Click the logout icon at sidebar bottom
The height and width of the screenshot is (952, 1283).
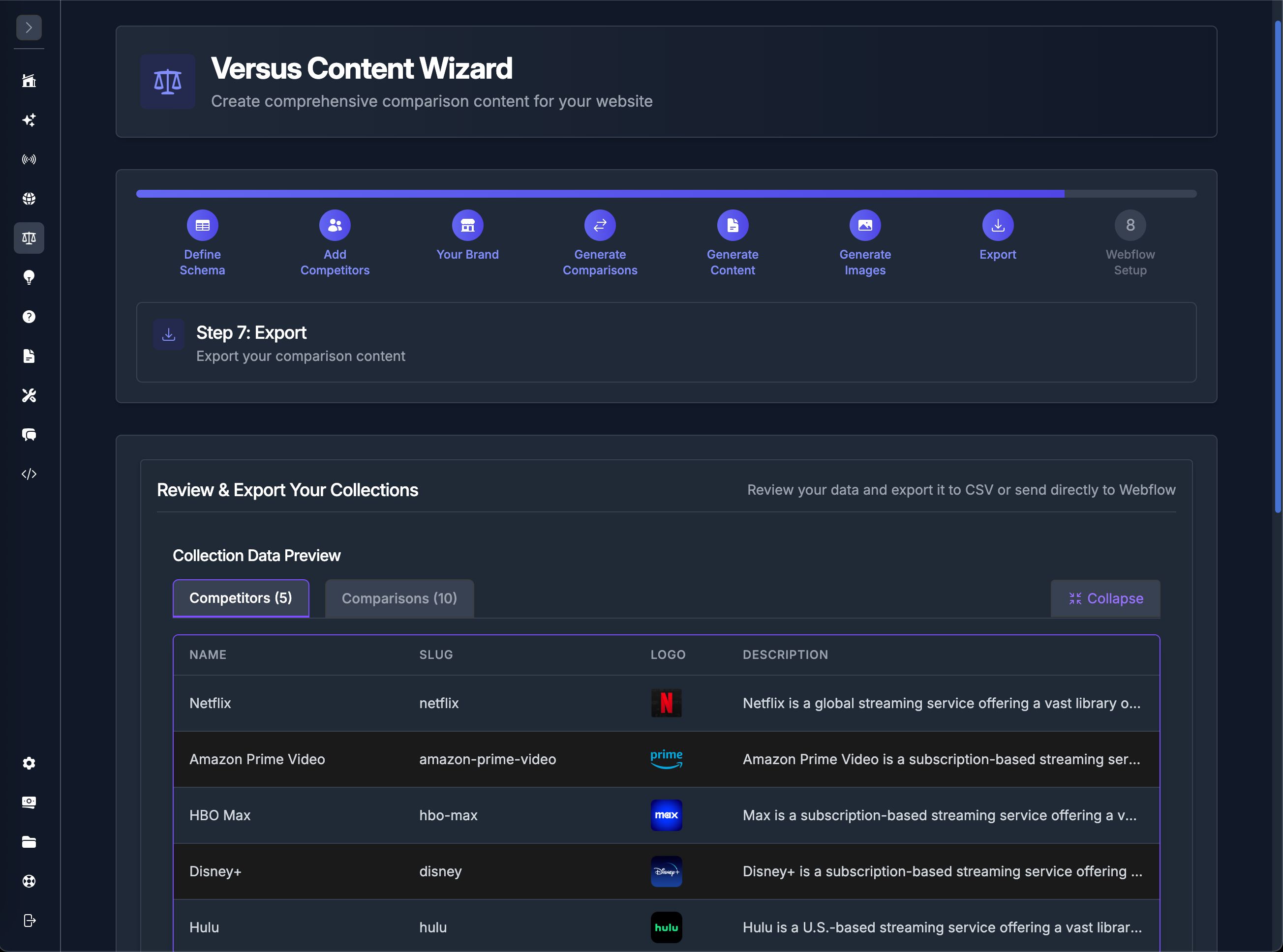pos(29,921)
